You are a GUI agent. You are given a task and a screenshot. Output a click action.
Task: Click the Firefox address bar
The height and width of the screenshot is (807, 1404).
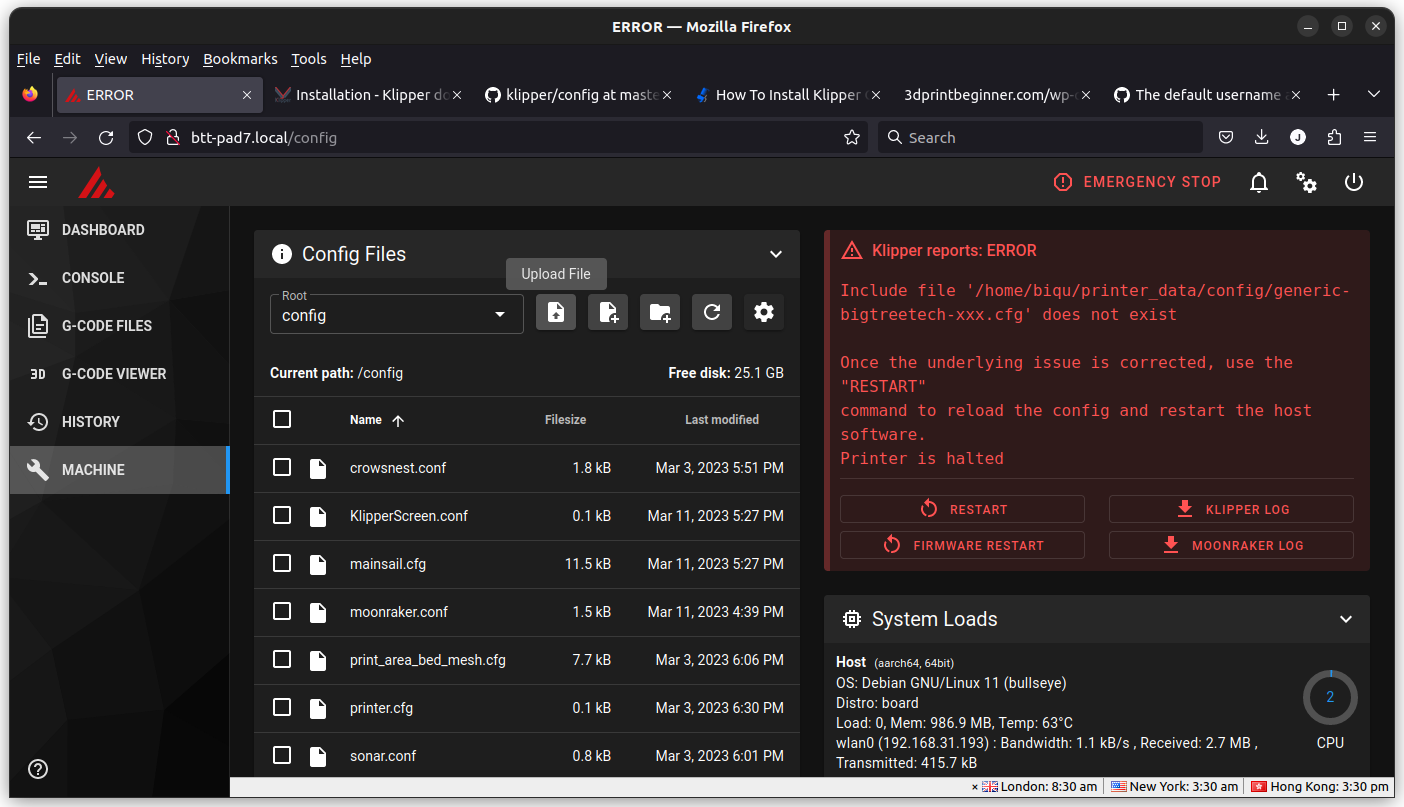pyautogui.click(x=500, y=138)
